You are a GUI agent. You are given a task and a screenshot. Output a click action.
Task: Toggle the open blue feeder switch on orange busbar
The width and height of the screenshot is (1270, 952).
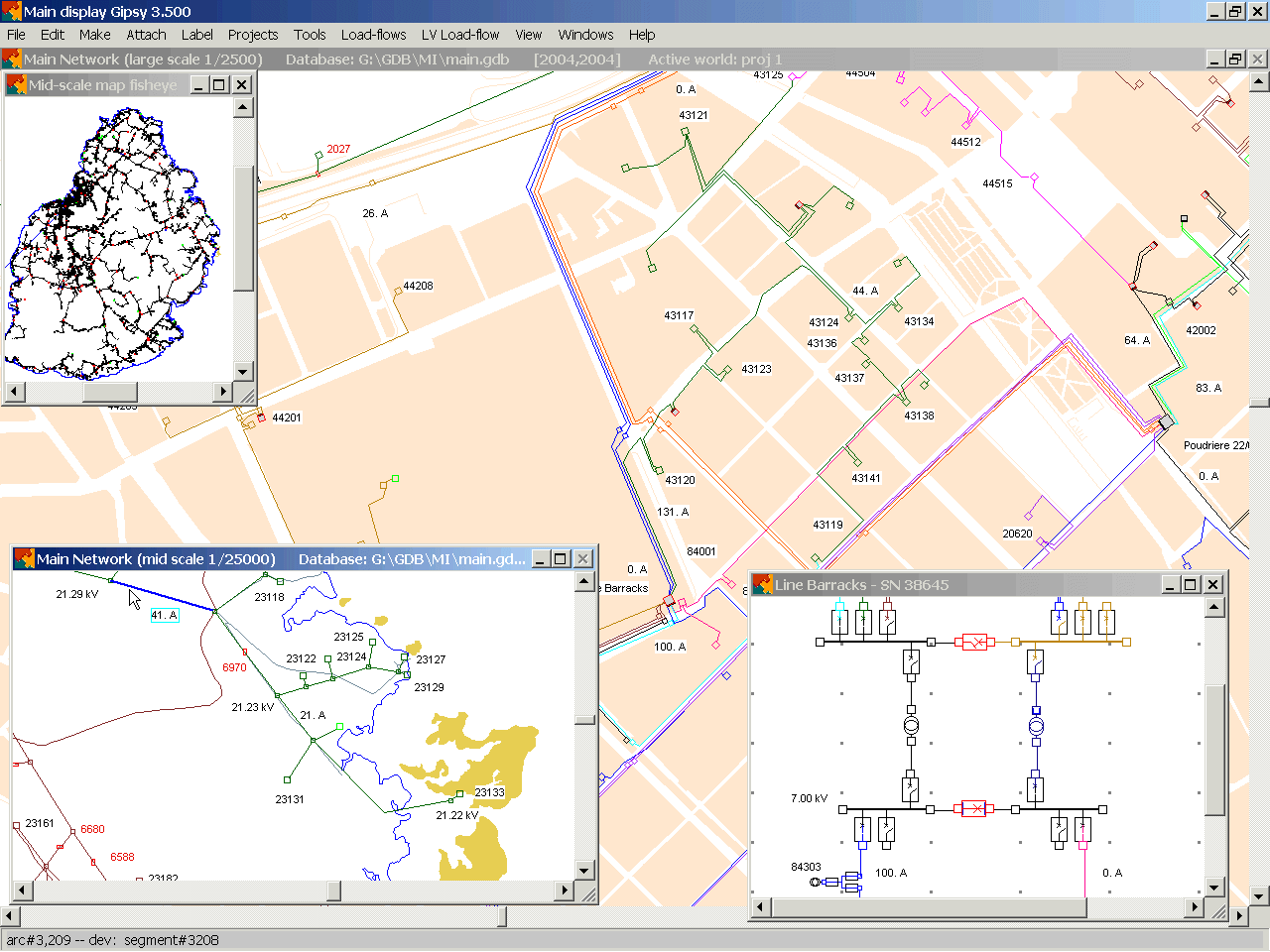coord(1060,621)
